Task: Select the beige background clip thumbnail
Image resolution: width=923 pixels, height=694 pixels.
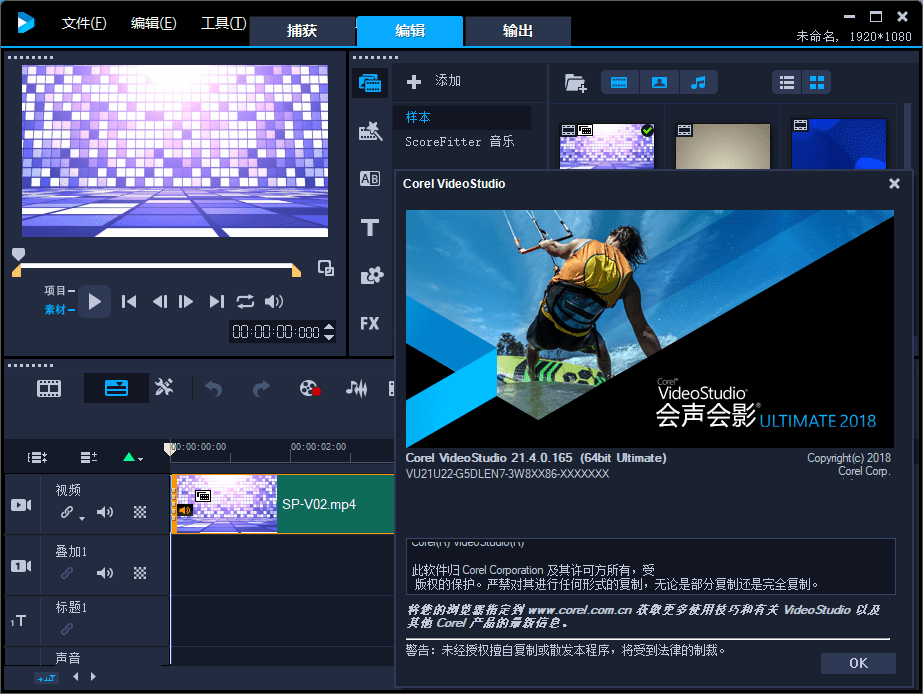Action: (x=722, y=146)
